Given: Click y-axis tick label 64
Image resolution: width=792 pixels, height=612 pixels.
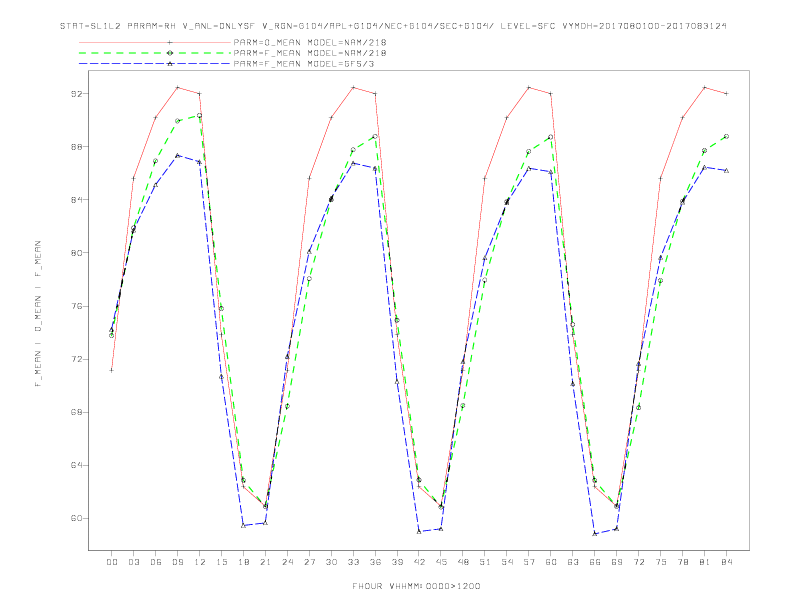Looking at the screenshot, I should pos(77,466).
